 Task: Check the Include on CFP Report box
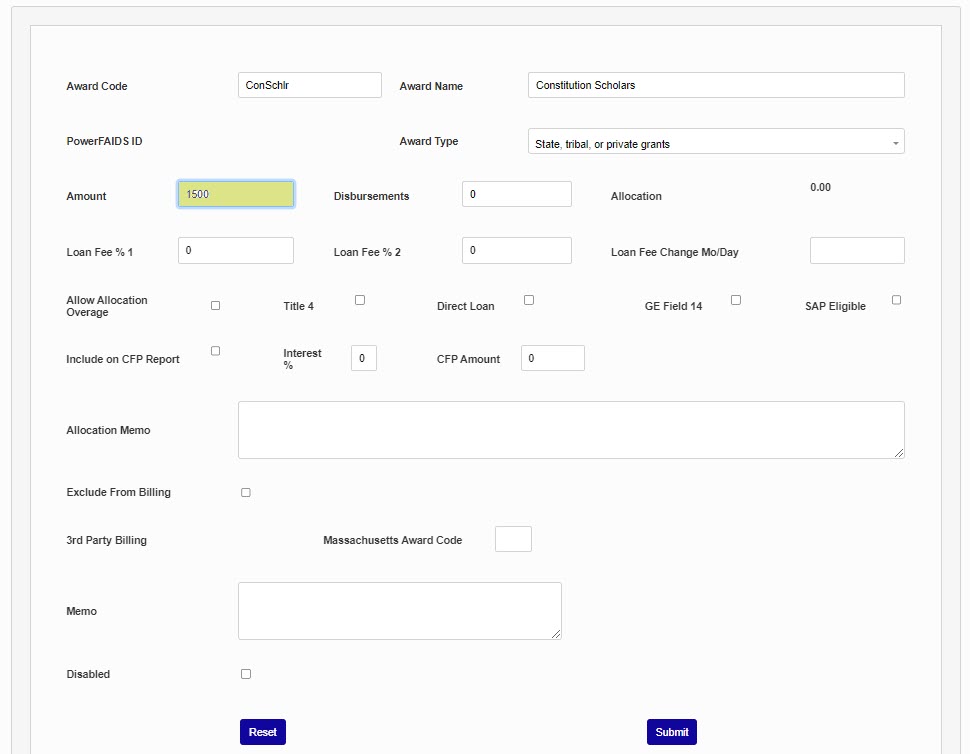coord(215,351)
